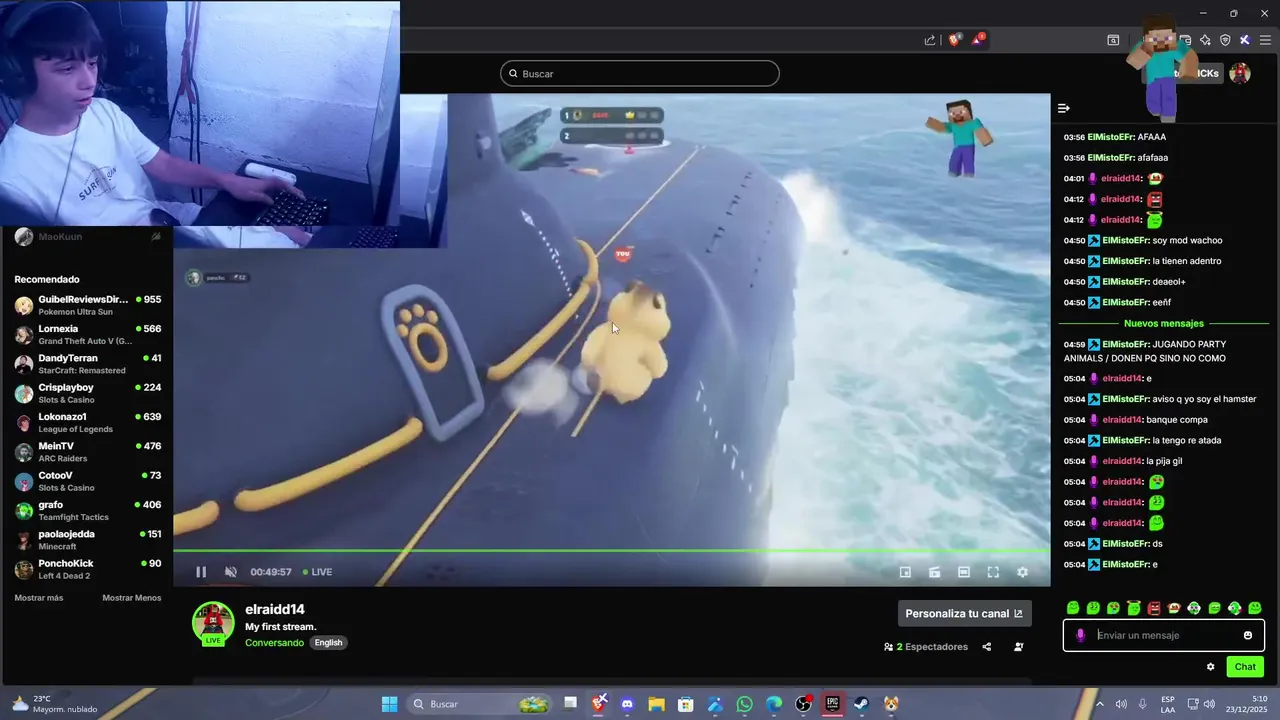
Task: Open elraidd14 channel avatar
Action: pyautogui.click(x=213, y=623)
